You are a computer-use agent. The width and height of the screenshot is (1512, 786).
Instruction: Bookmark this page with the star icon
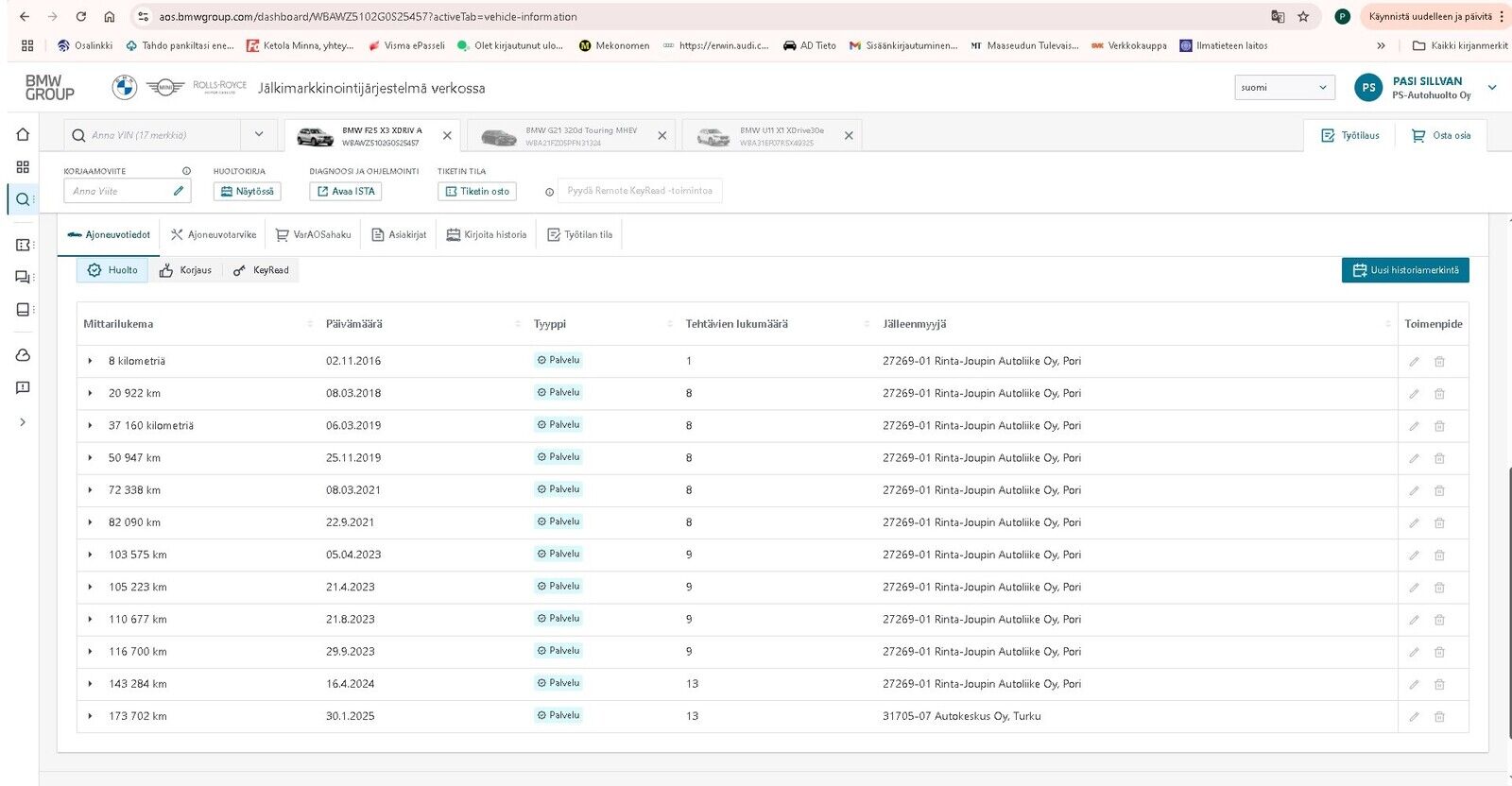point(1303,16)
